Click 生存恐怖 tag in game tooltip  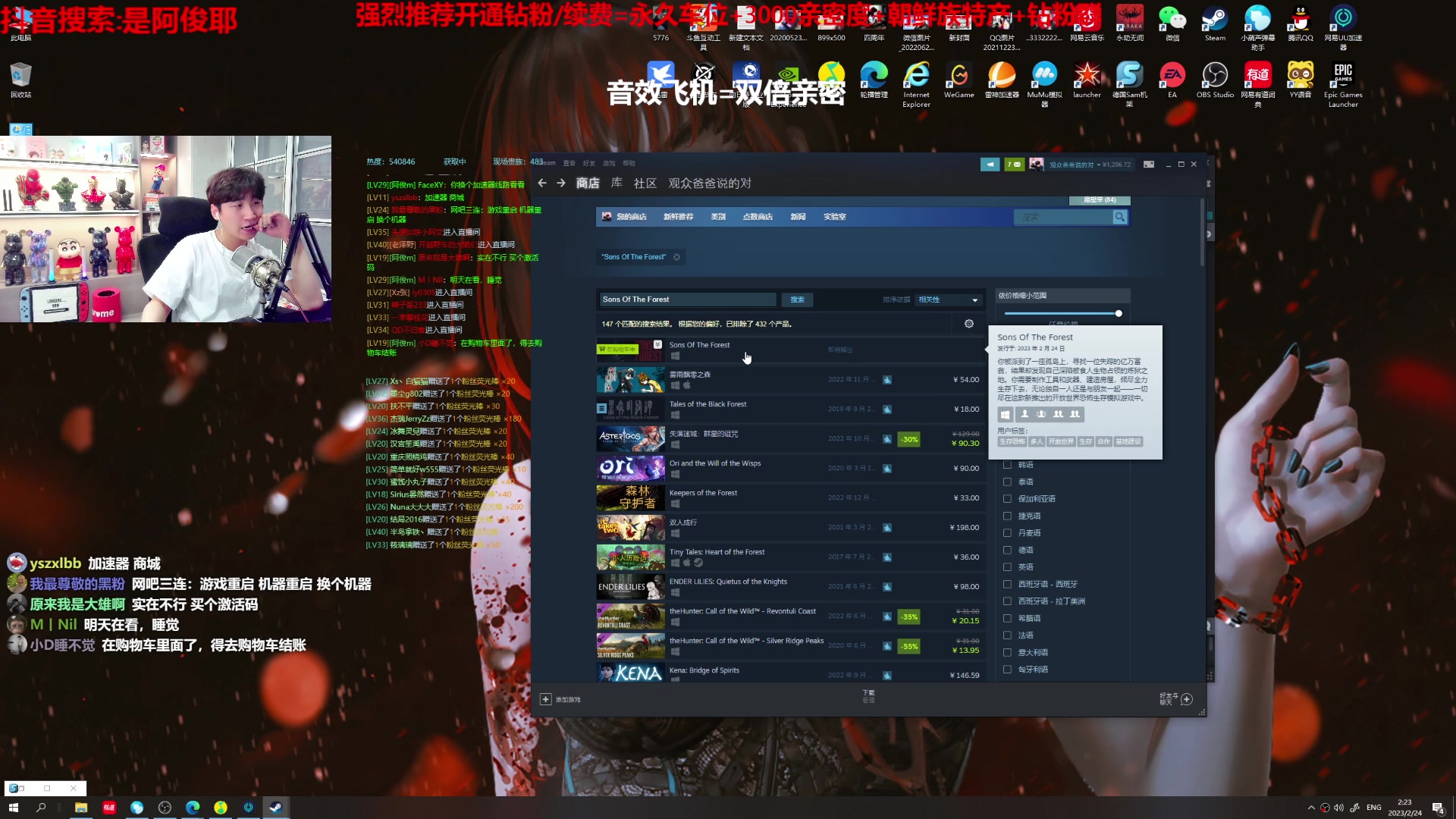click(x=1012, y=441)
